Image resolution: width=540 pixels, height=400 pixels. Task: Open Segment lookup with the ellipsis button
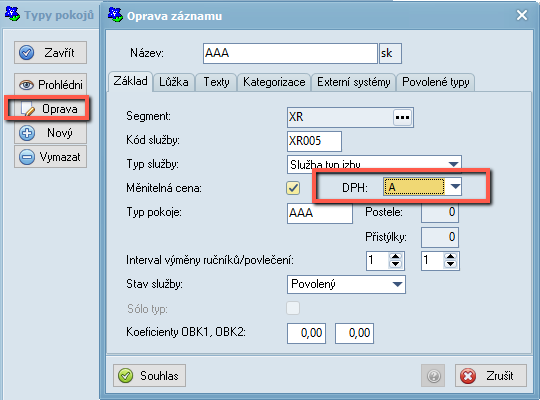coord(402,117)
